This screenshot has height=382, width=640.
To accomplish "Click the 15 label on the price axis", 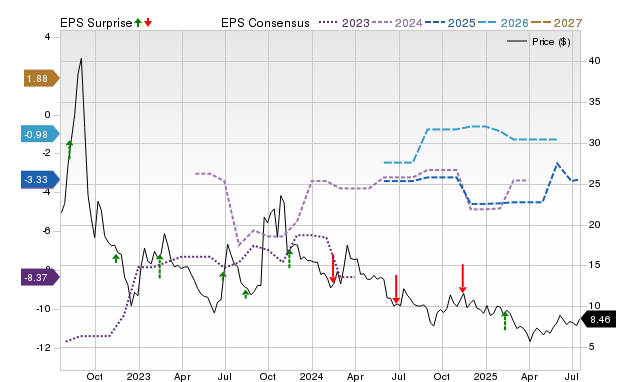I will [x=594, y=265].
